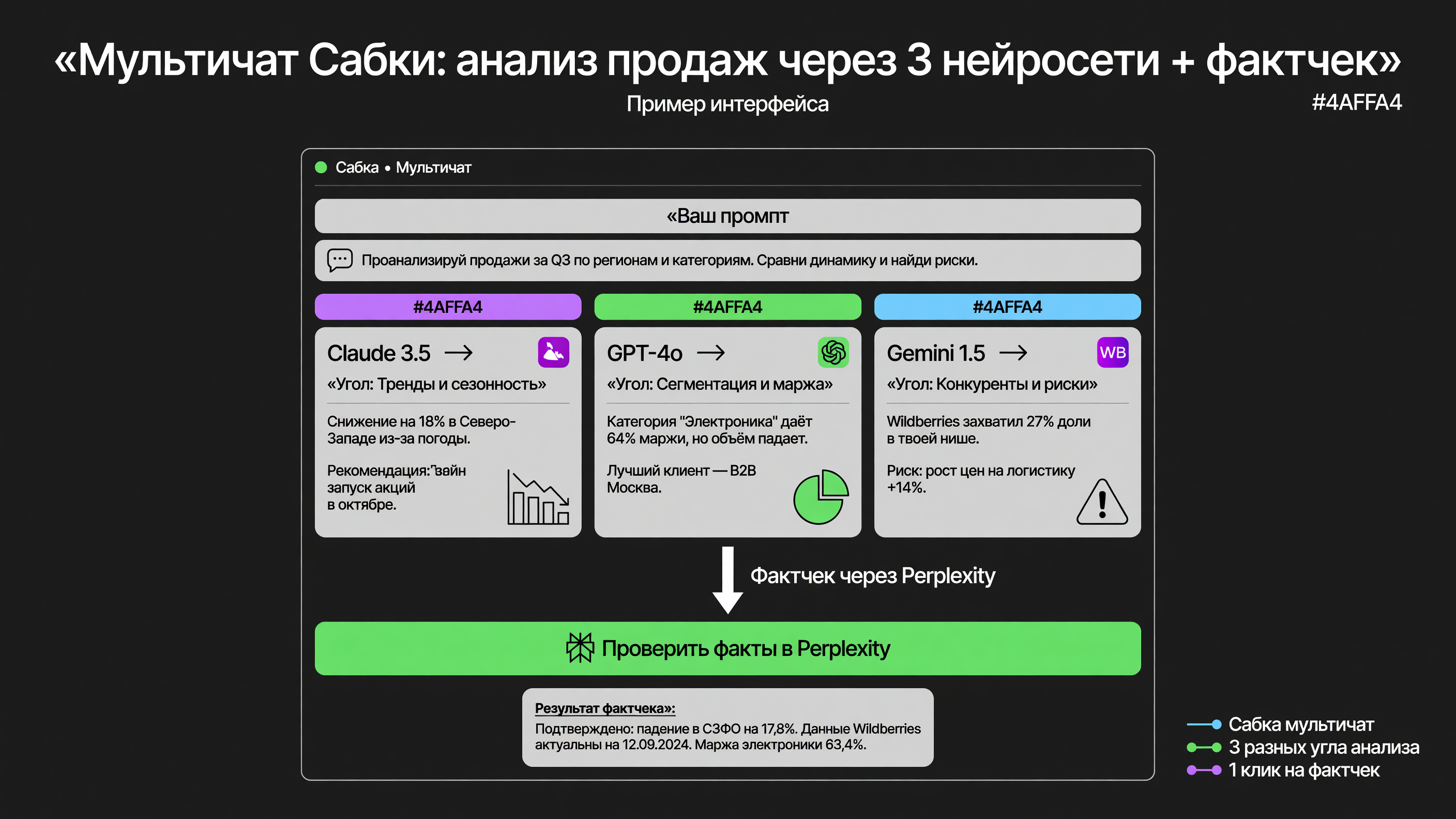This screenshot has height=819, width=1456.
Task: Click the arrow next to GPT-4o
Action: 710,353
